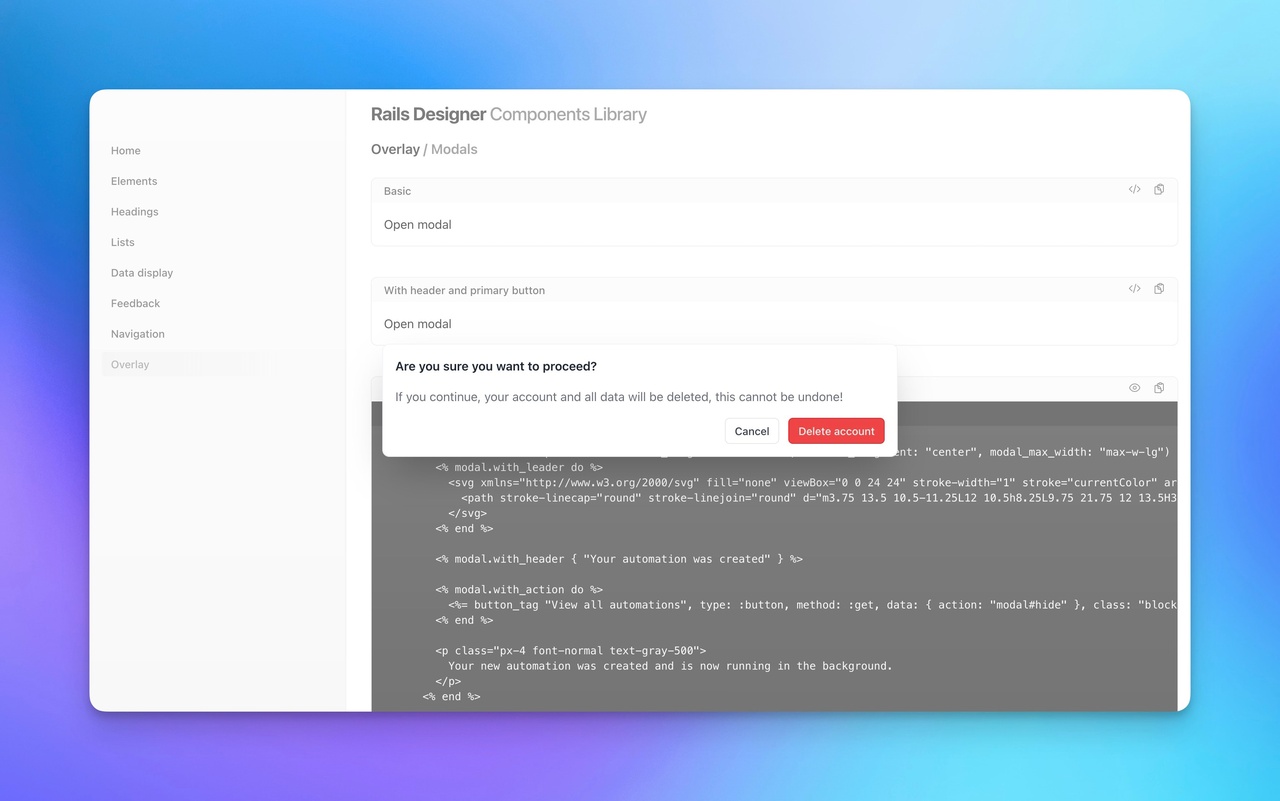Cancel the account deletion confirmation
The height and width of the screenshot is (801, 1280).
click(x=751, y=431)
